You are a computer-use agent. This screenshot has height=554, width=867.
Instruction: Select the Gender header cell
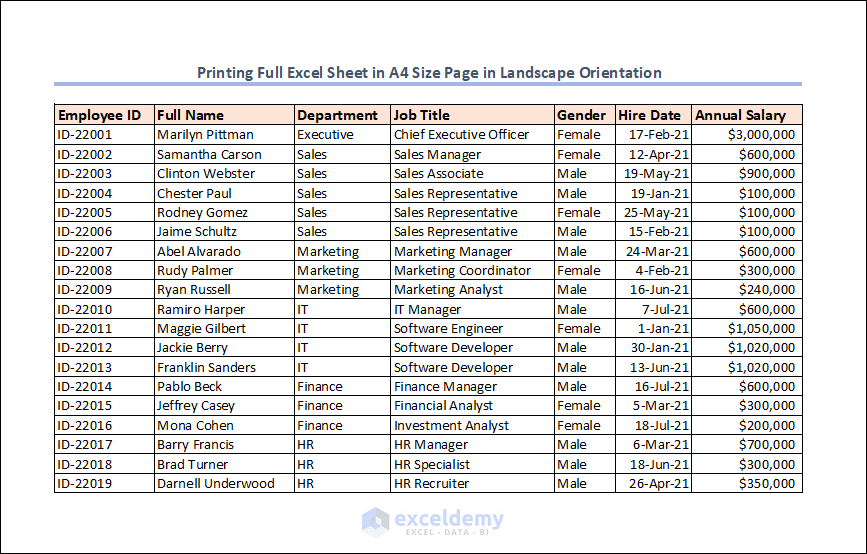point(584,115)
